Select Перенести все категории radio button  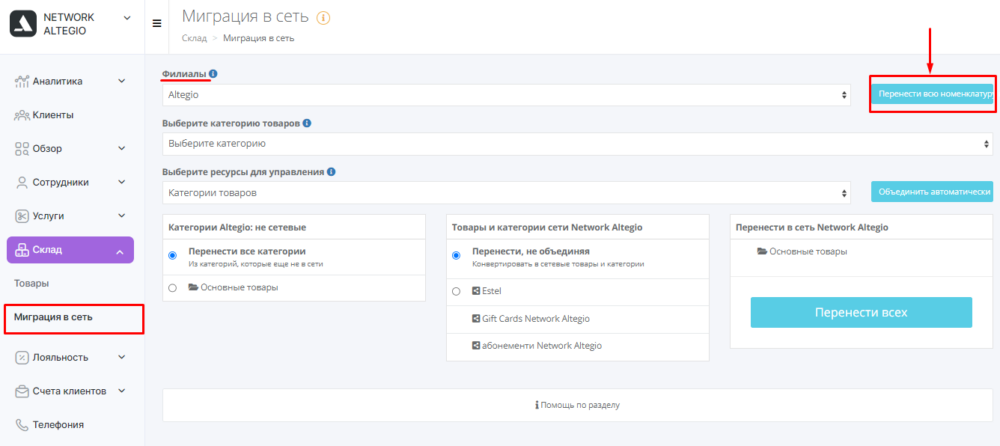[172, 255]
